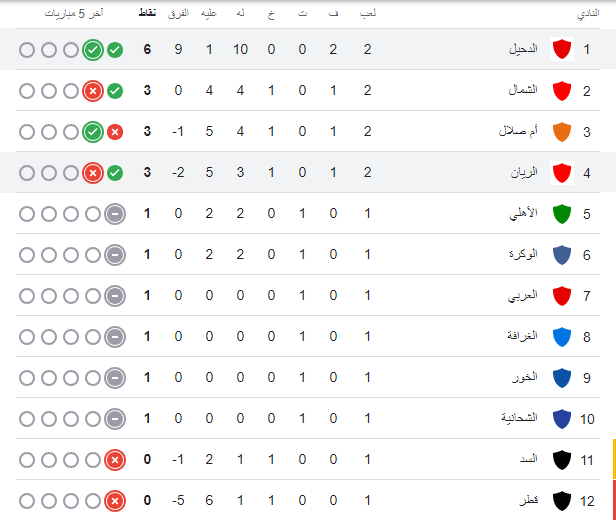This screenshot has width=616, height=531.
Task: Click the points value for الدحيل
Action: (x=147, y=50)
